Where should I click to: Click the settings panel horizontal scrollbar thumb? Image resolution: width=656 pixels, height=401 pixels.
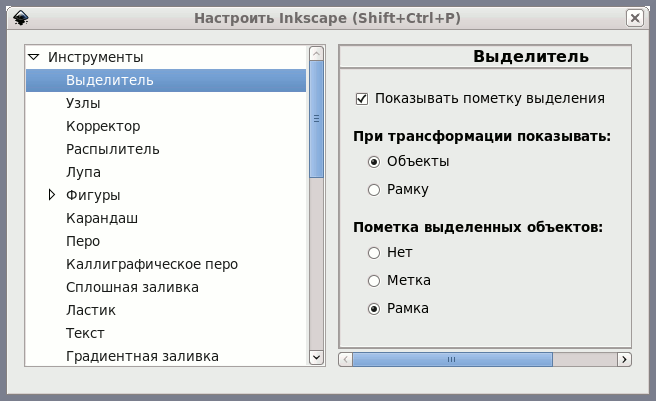[452, 360]
